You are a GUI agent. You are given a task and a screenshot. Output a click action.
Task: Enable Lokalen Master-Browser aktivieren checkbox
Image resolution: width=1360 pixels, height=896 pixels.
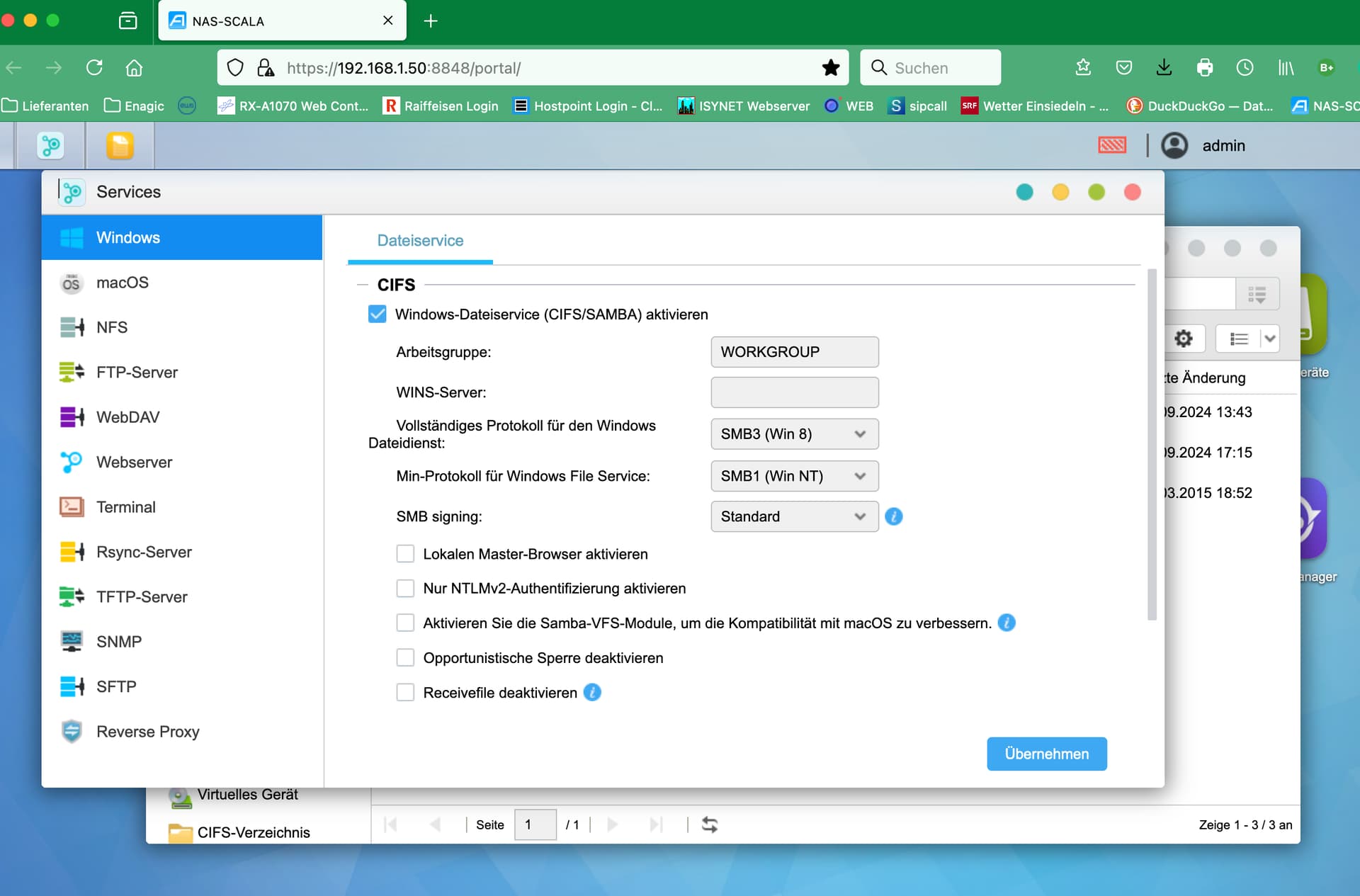click(405, 553)
